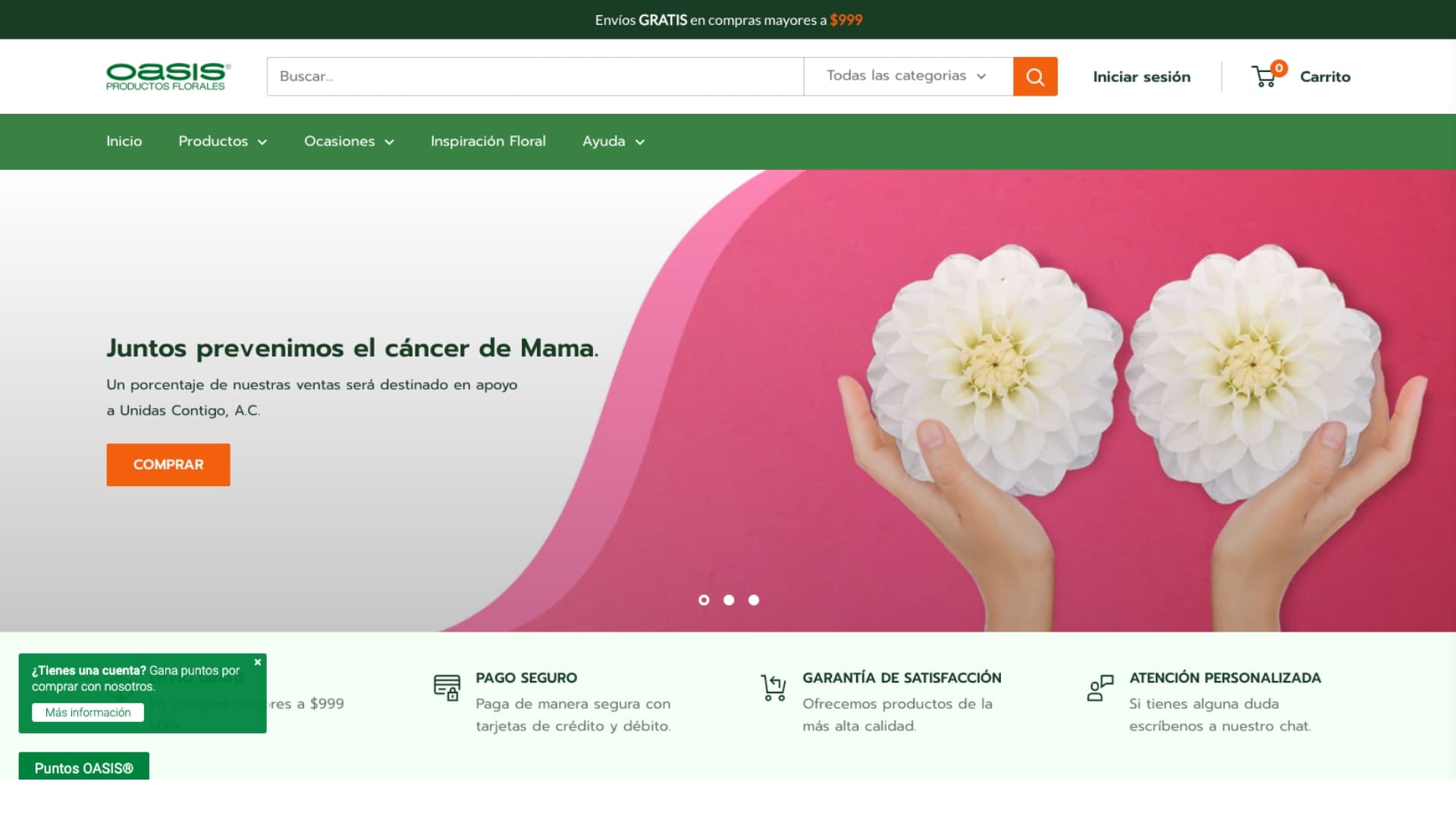Open the Todas las categorias dropdown

tap(908, 77)
